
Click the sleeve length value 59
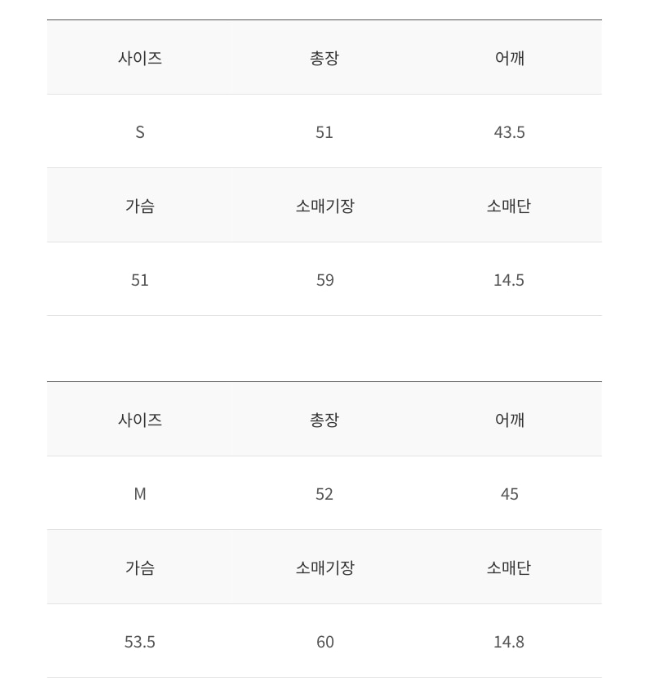[x=325, y=280]
